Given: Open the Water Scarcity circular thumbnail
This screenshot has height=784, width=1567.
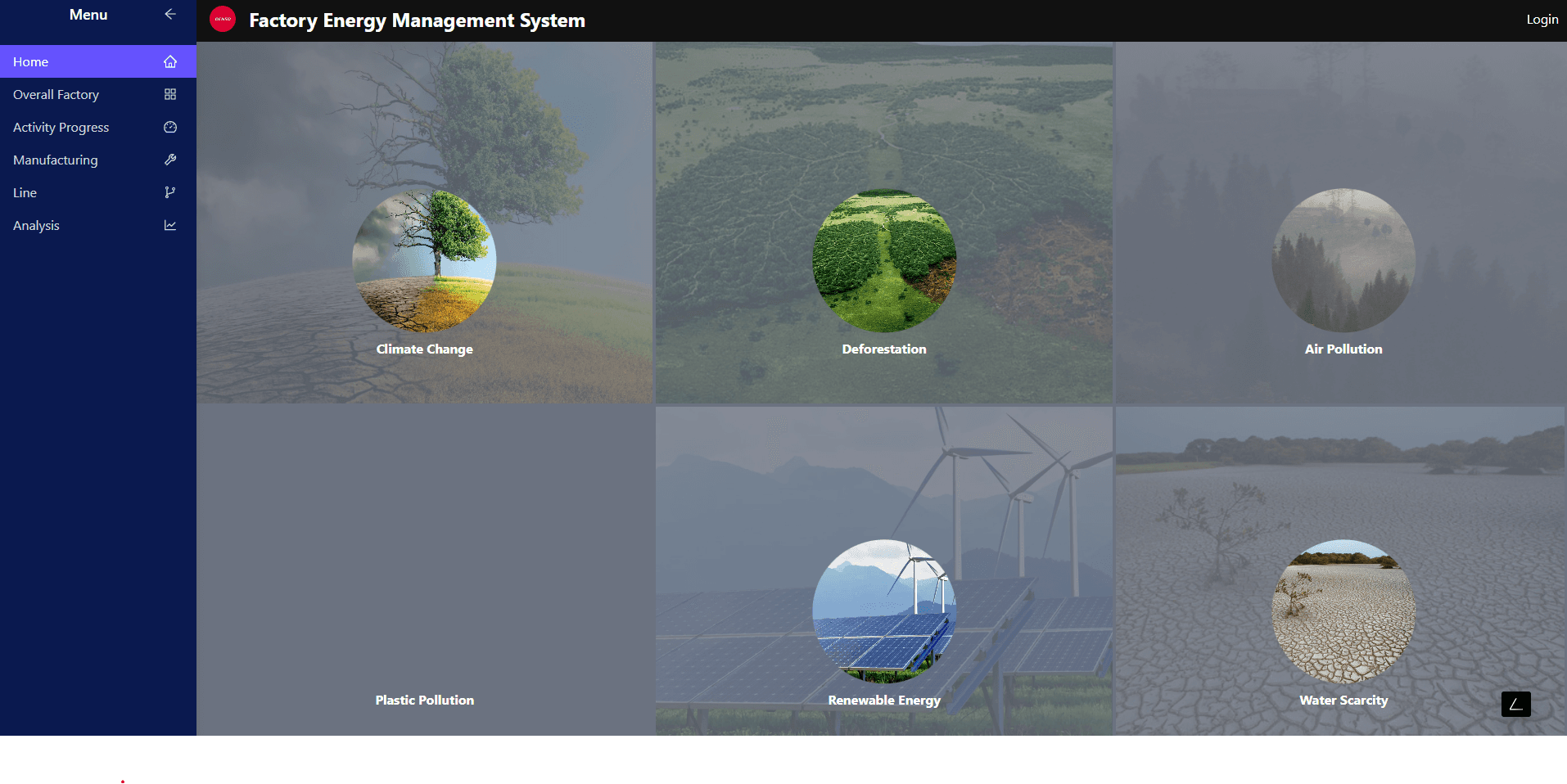Looking at the screenshot, I should click(1343, 611).
